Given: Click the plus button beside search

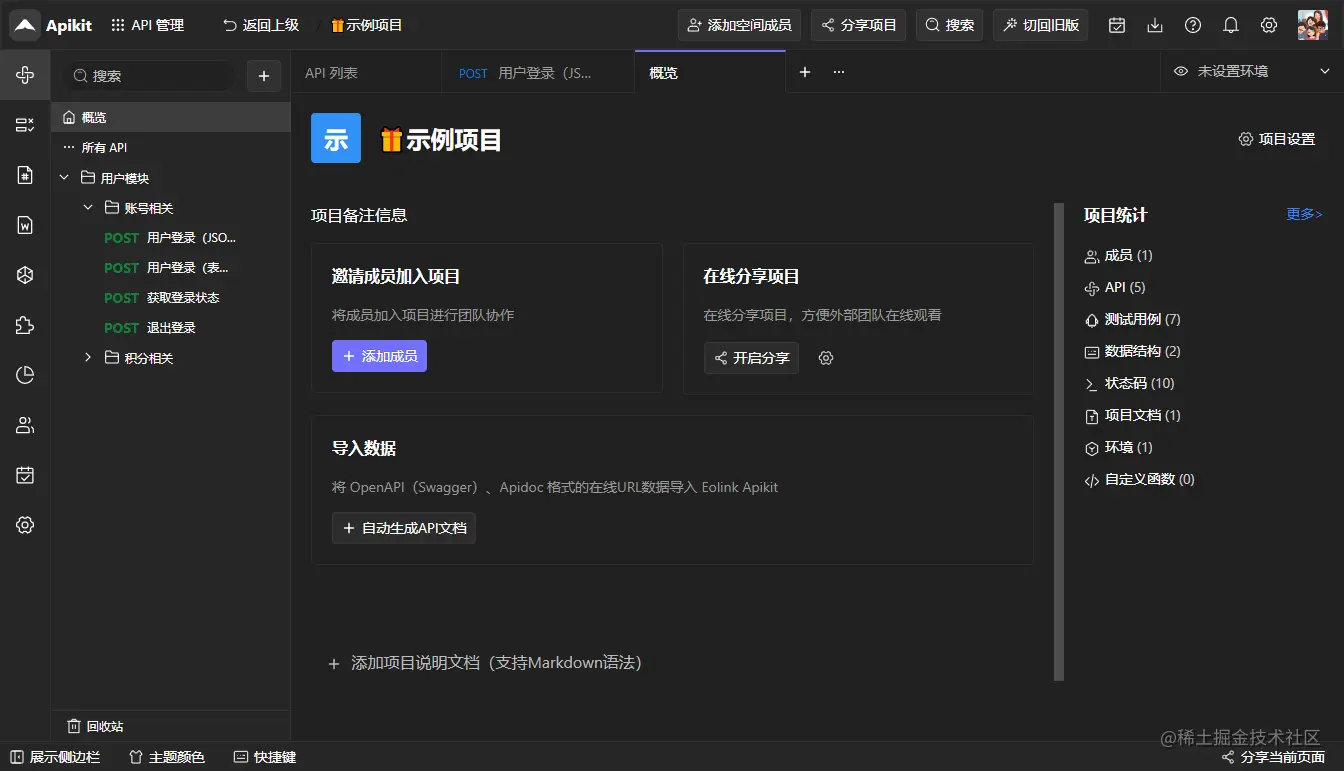Looking at the screenshot, I should [x=263, y=76].
